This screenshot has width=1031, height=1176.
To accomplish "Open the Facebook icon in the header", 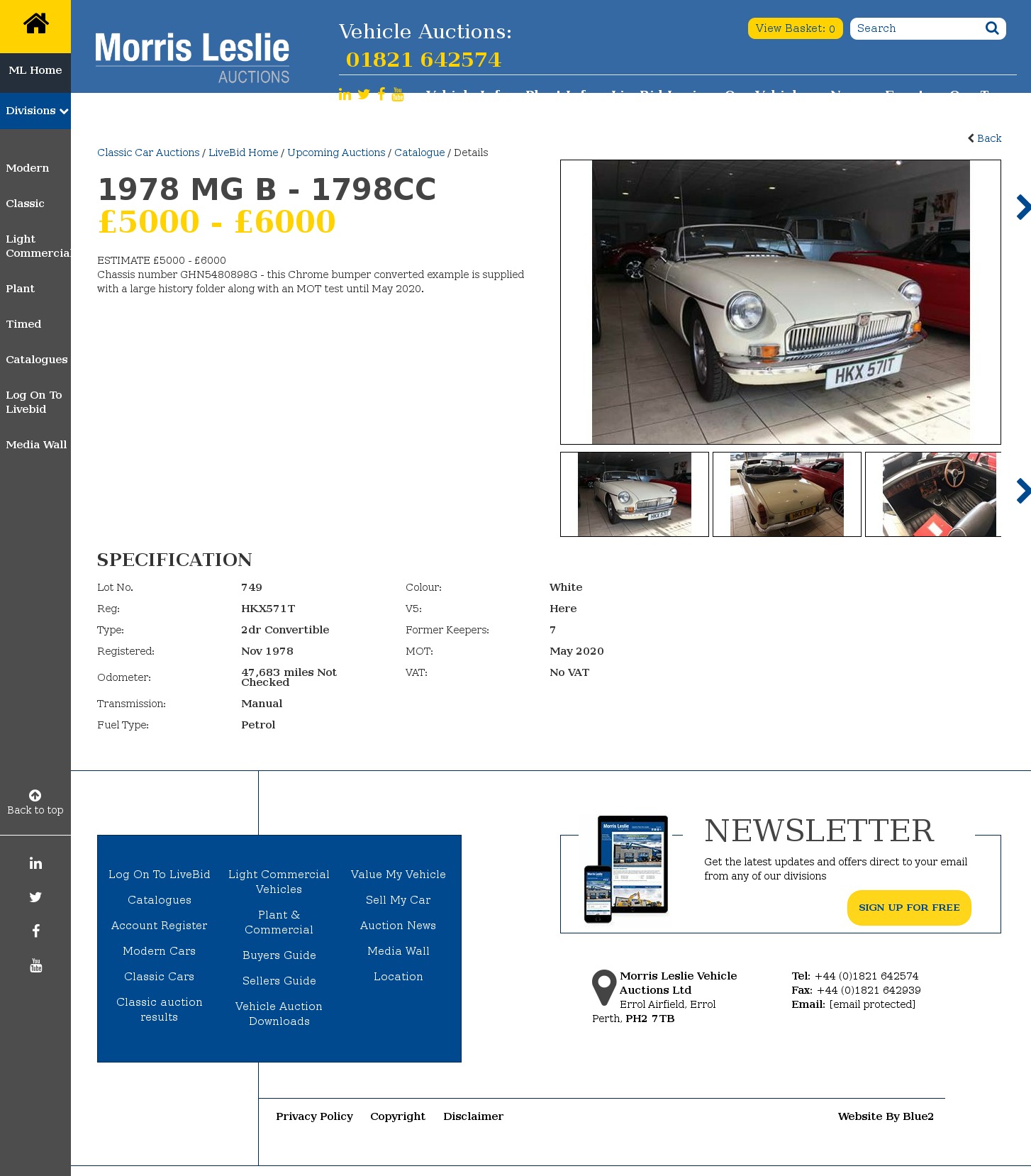I will coord(381,94).
